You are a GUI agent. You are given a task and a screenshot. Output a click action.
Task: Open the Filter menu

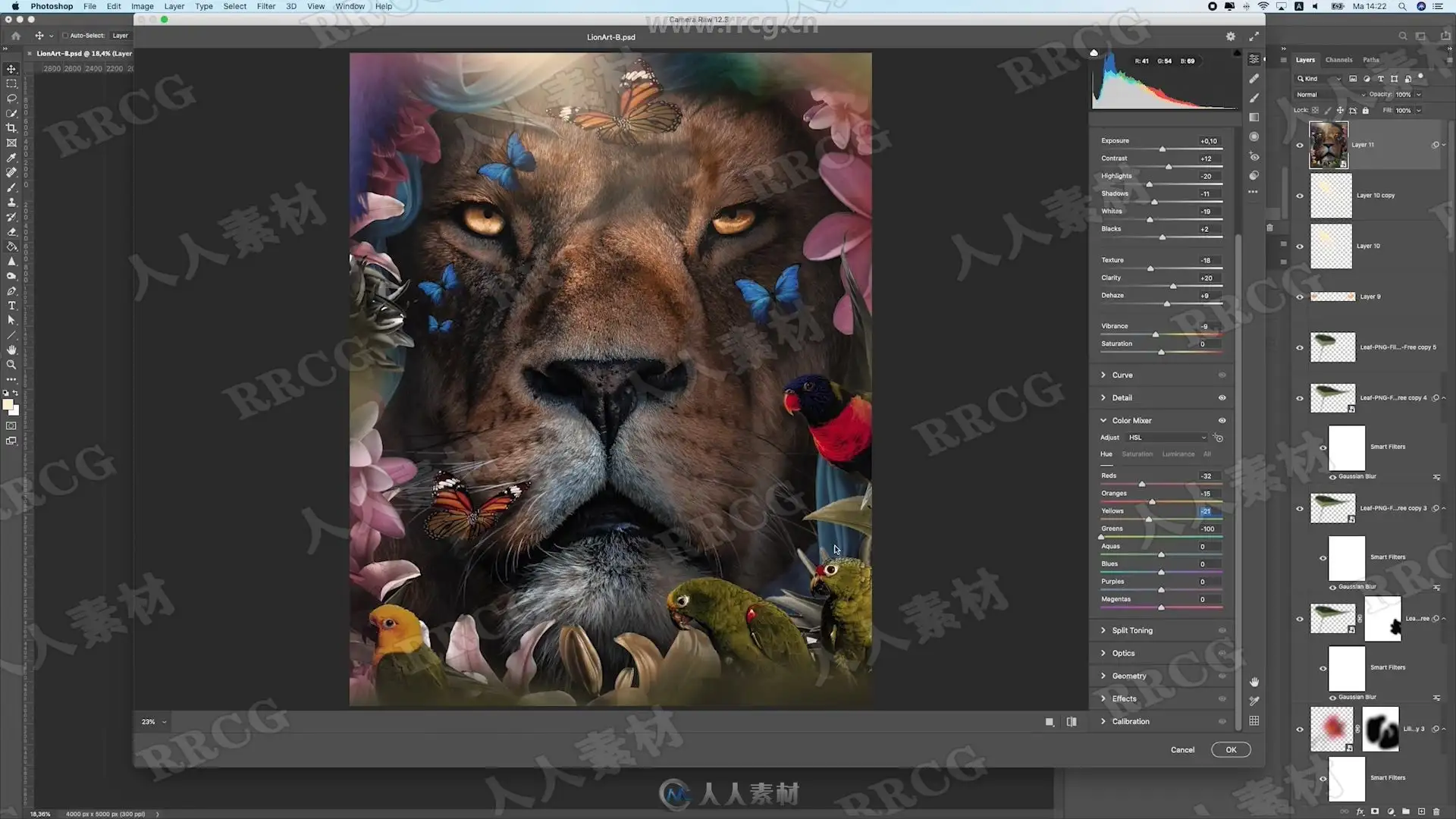point(266,6)
